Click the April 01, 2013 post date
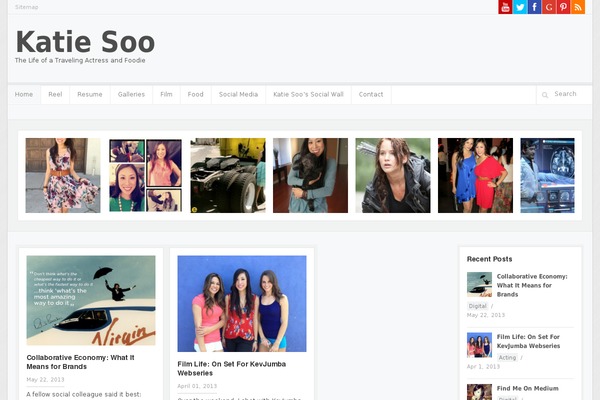Viewport: 600px width, 400px height. coord(197,386)
